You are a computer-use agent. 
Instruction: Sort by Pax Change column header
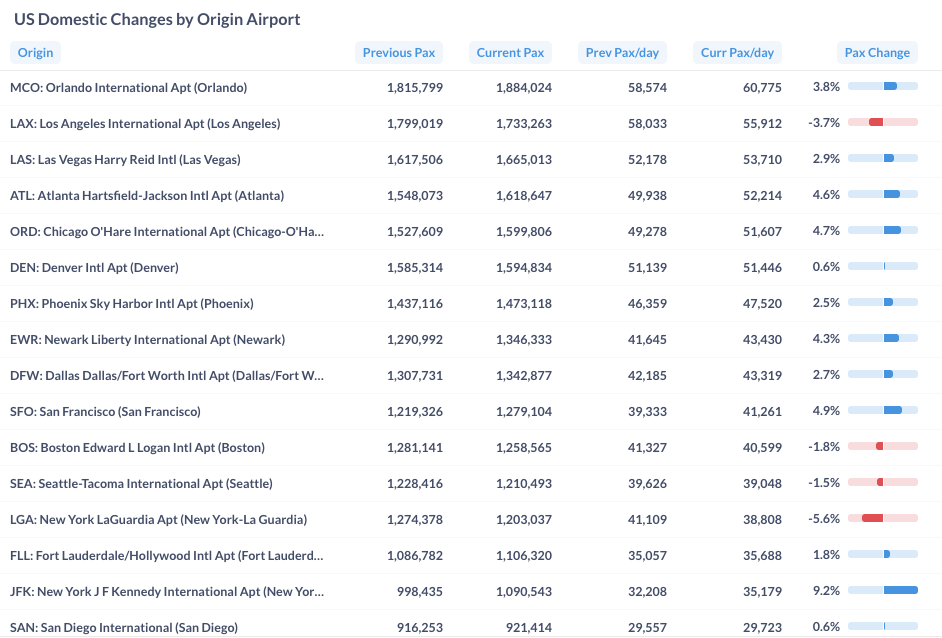click(x=877, y=53)
